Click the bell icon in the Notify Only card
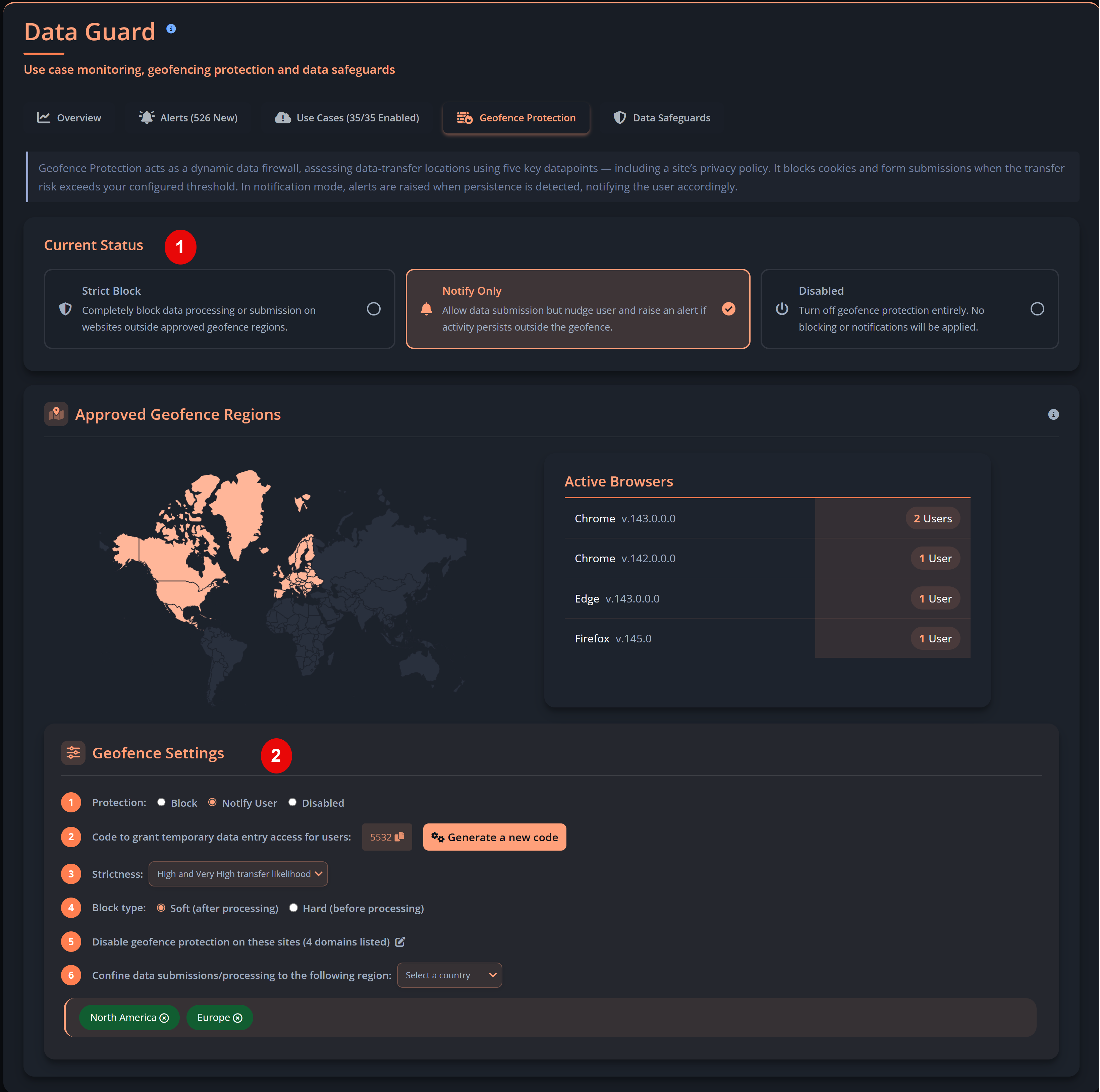Screen dimensions: 1100x1092 pos(427,309)
